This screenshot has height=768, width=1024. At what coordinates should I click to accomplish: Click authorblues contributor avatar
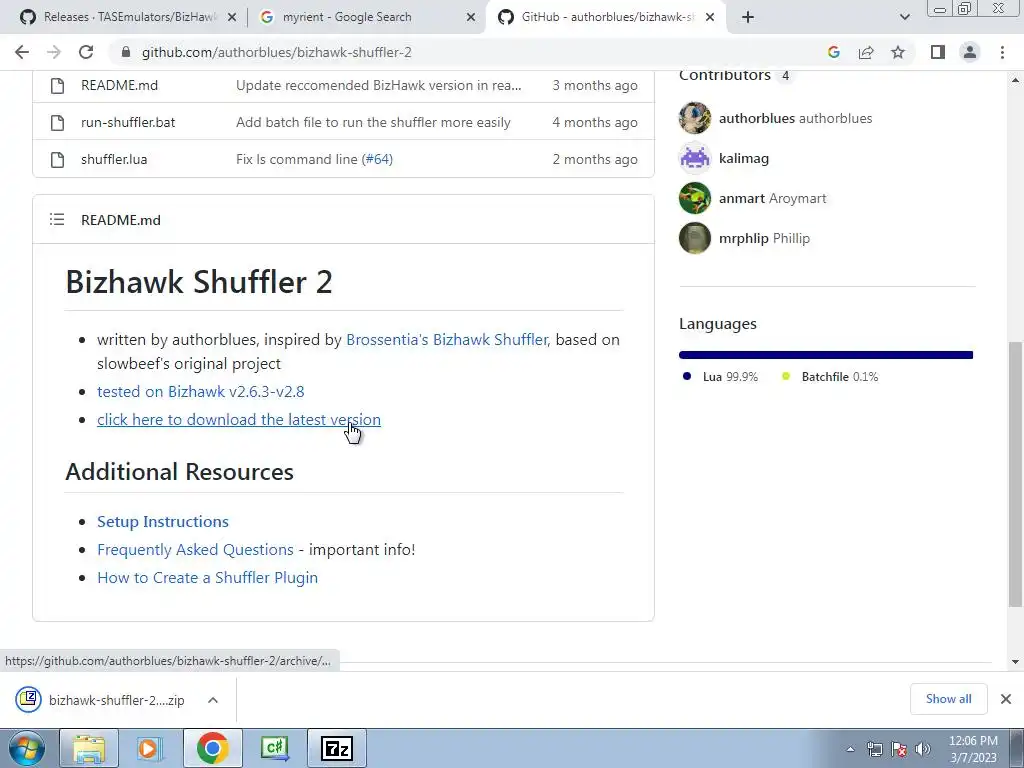click(695, 118)
